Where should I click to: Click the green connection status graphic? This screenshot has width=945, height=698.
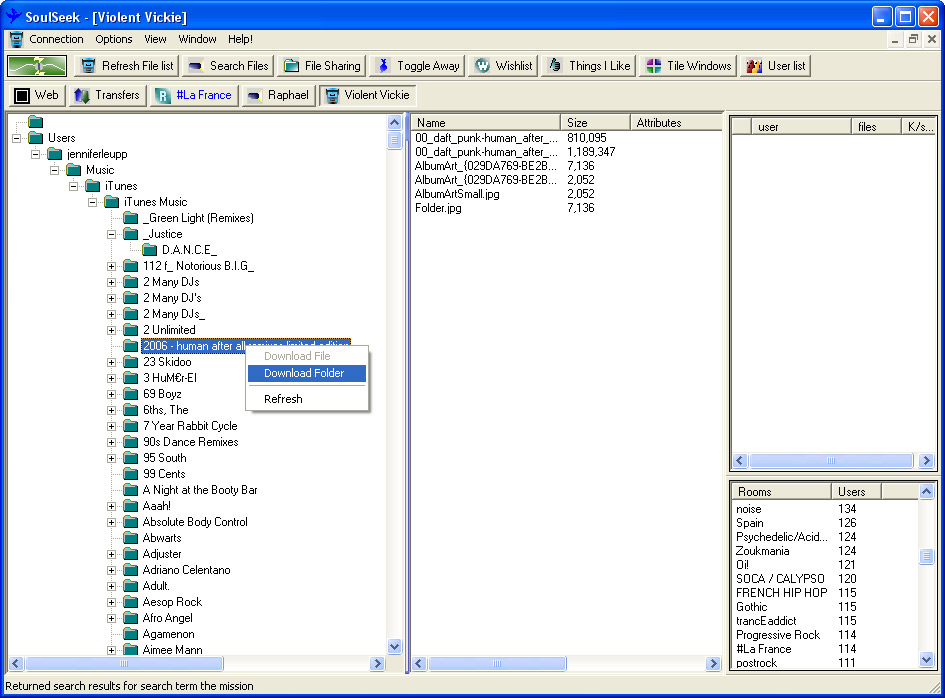click(37, 66)
